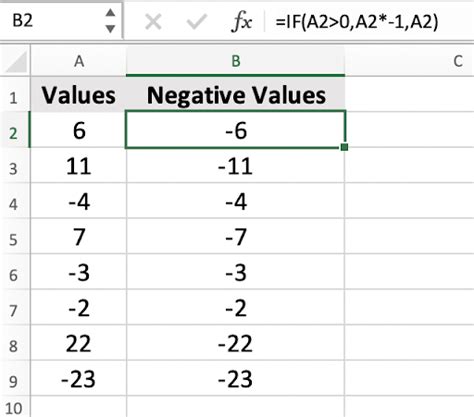Click the confirm checkmark icon in formula bar
Image resolution: width=474 pixels, height=417 pixels.
[x=197, y=22]
